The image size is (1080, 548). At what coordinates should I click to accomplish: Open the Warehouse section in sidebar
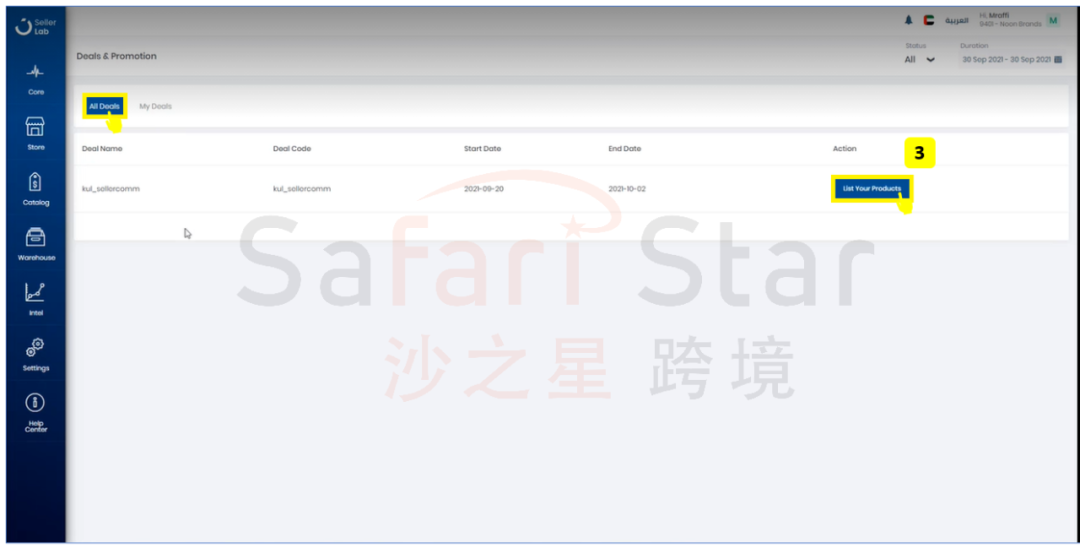point(36,244)
